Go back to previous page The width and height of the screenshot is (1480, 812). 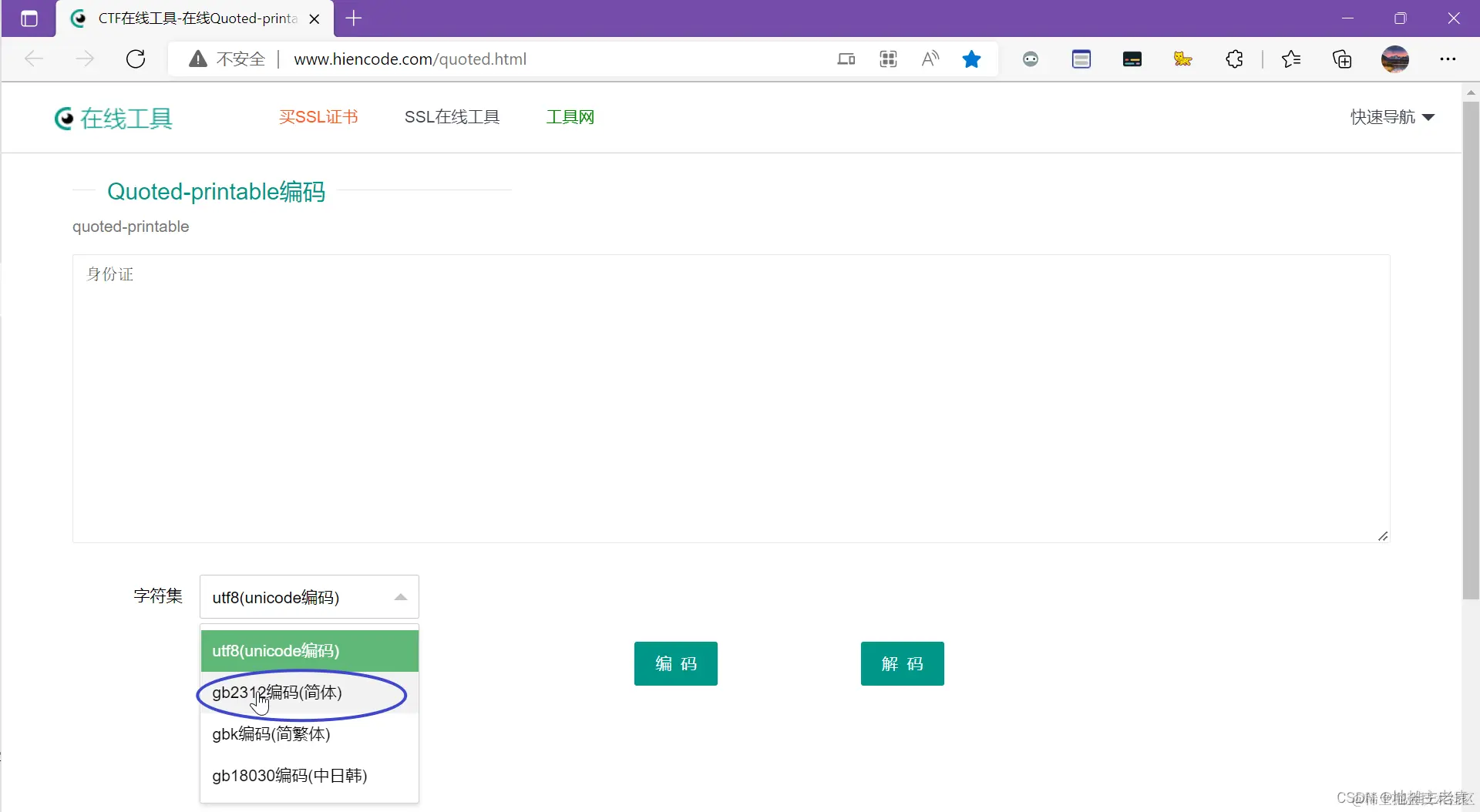tap(34, 59)
